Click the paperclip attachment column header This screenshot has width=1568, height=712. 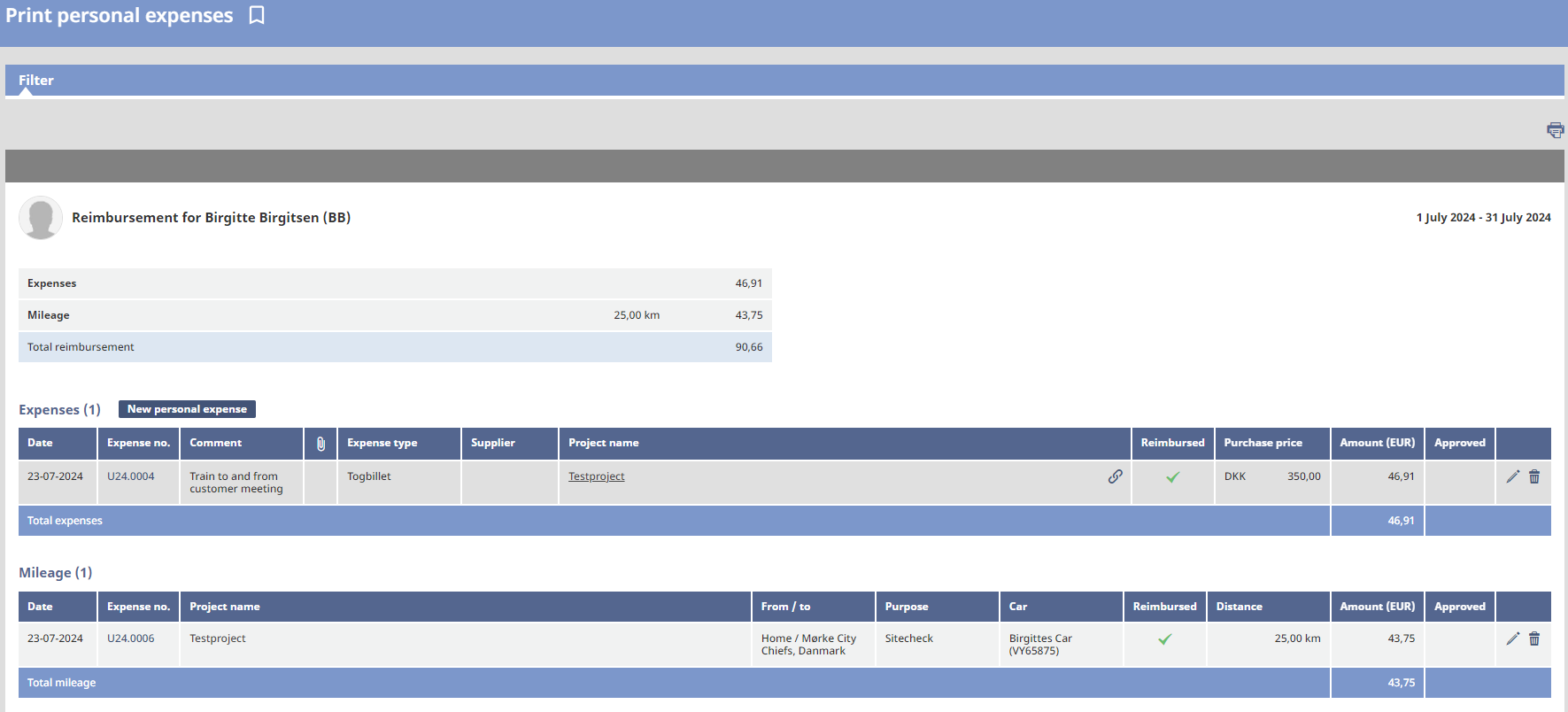click(321, 444)
